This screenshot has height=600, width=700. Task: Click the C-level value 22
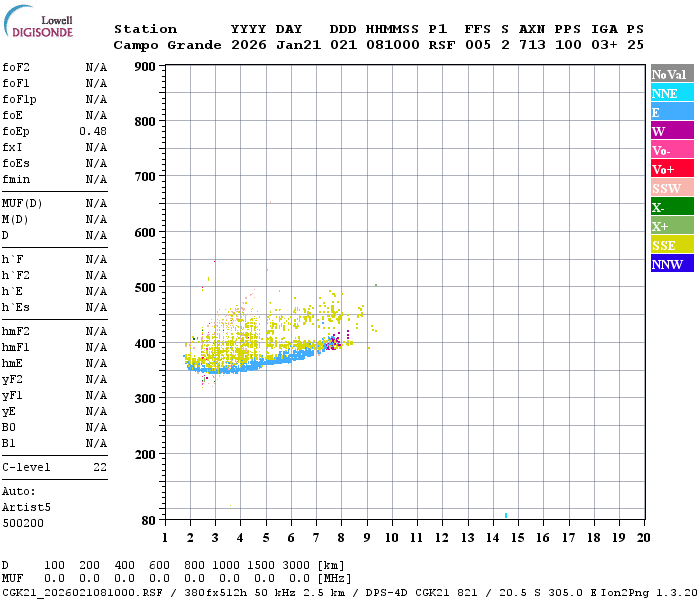click(x=100, y=467)
